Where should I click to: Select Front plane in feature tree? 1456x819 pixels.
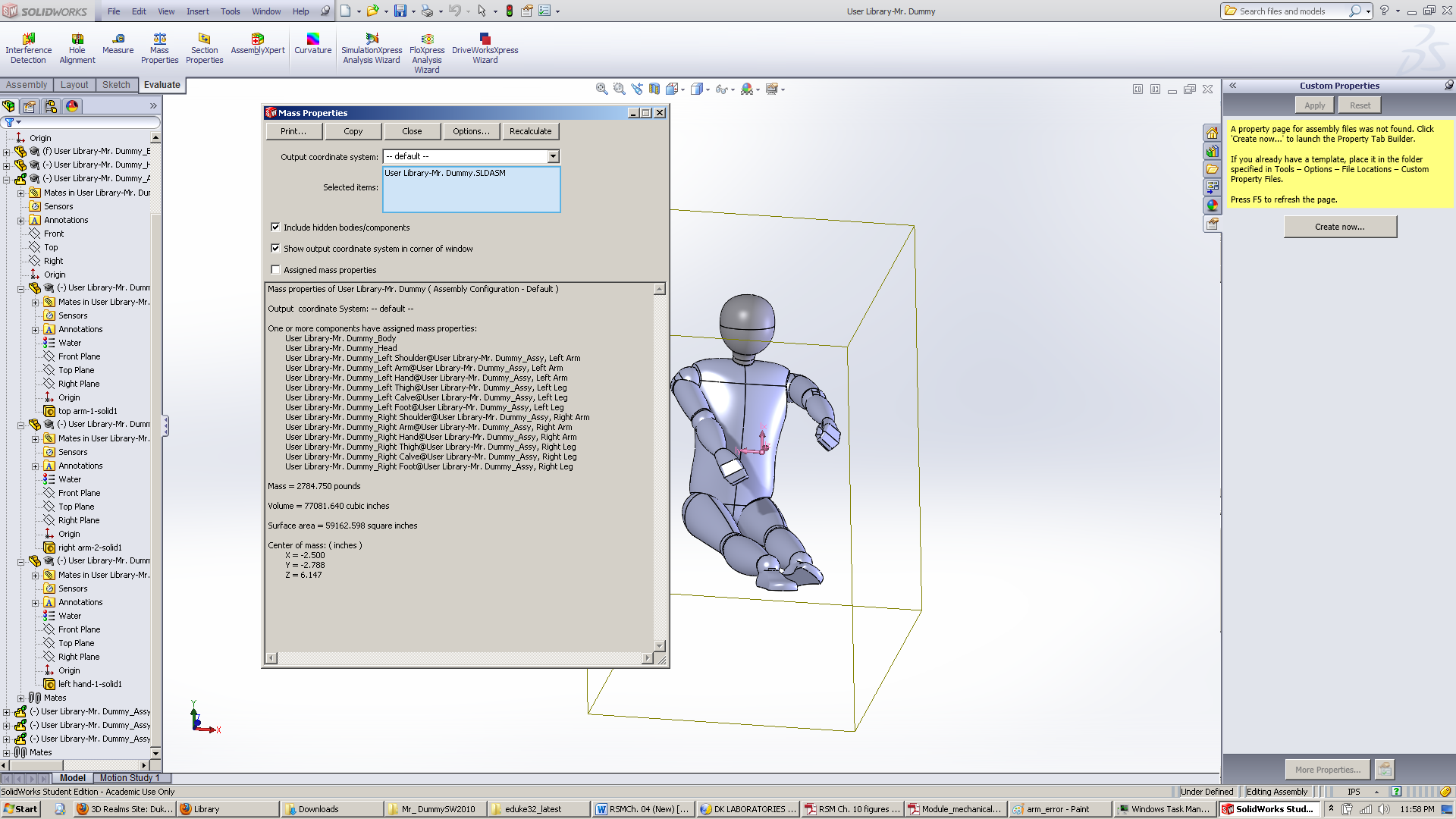54,234
